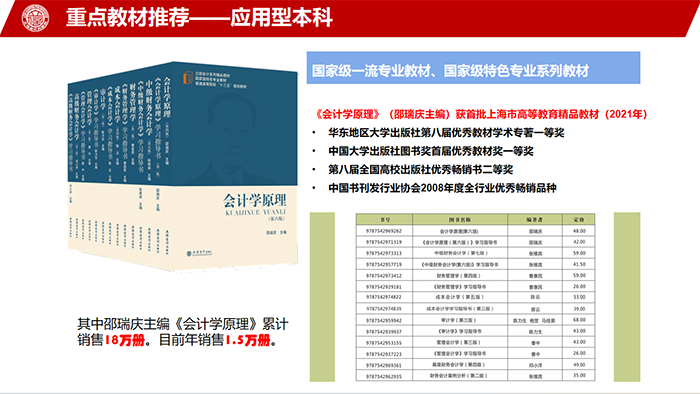Click the bullet about 2008年度全行业优秀畅销品种
Screen dimensions: 700x394
coord(442,188)
